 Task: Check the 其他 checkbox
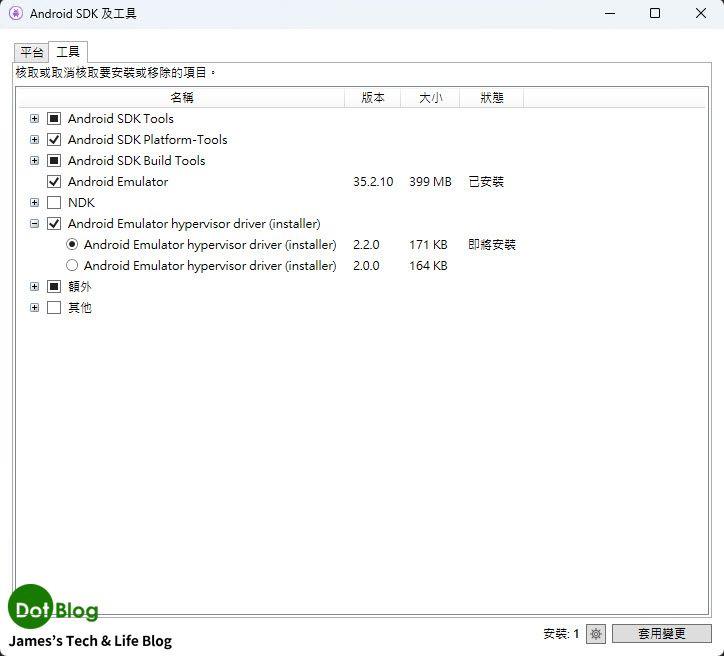(54, 307)
